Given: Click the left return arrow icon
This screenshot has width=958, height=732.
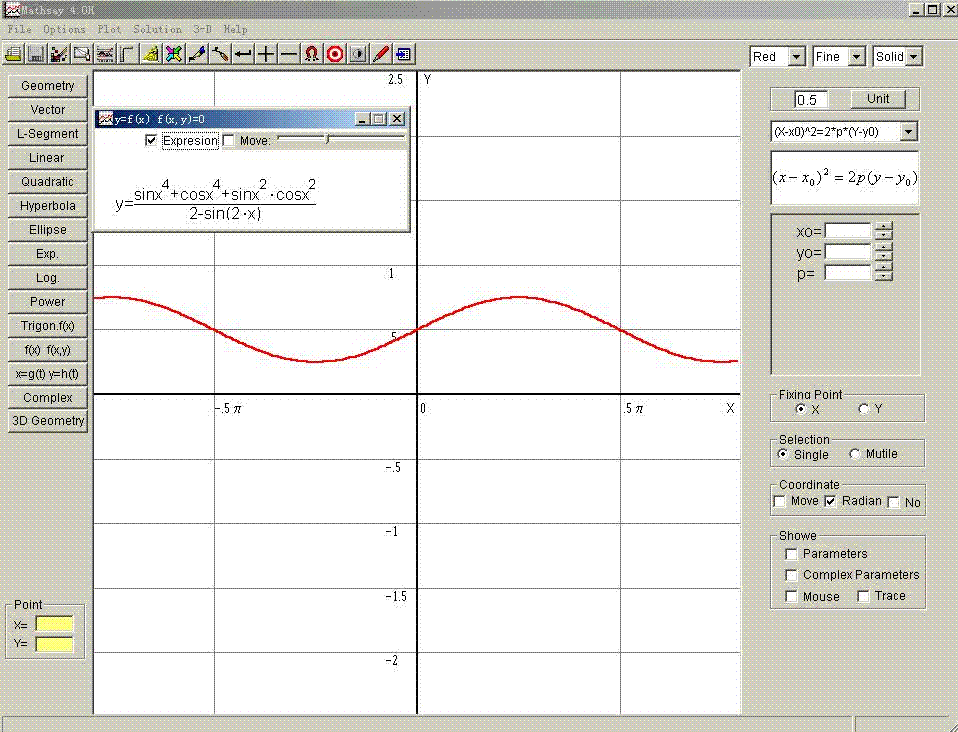Looking at the screenshot, I should point(243,54).
